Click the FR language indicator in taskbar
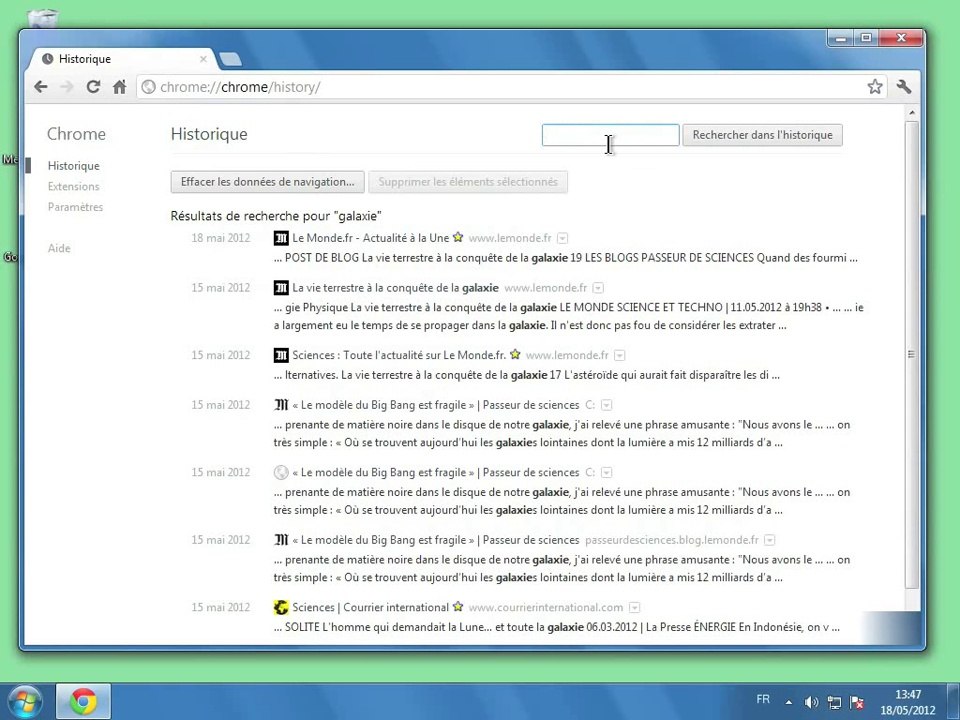 click(763, 699)
